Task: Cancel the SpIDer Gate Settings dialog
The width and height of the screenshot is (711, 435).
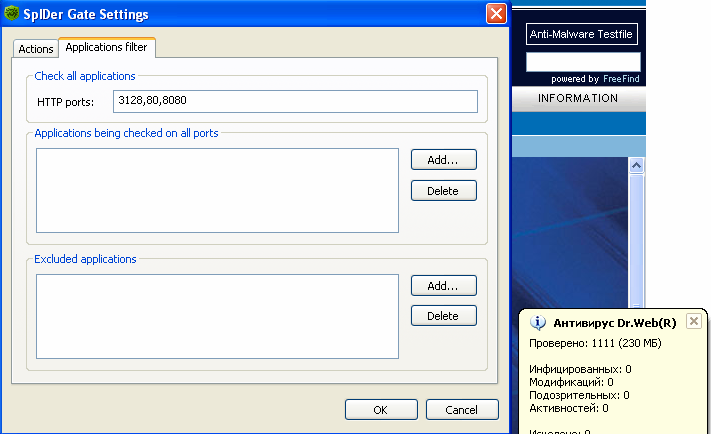Action: [x=462, y=410]
